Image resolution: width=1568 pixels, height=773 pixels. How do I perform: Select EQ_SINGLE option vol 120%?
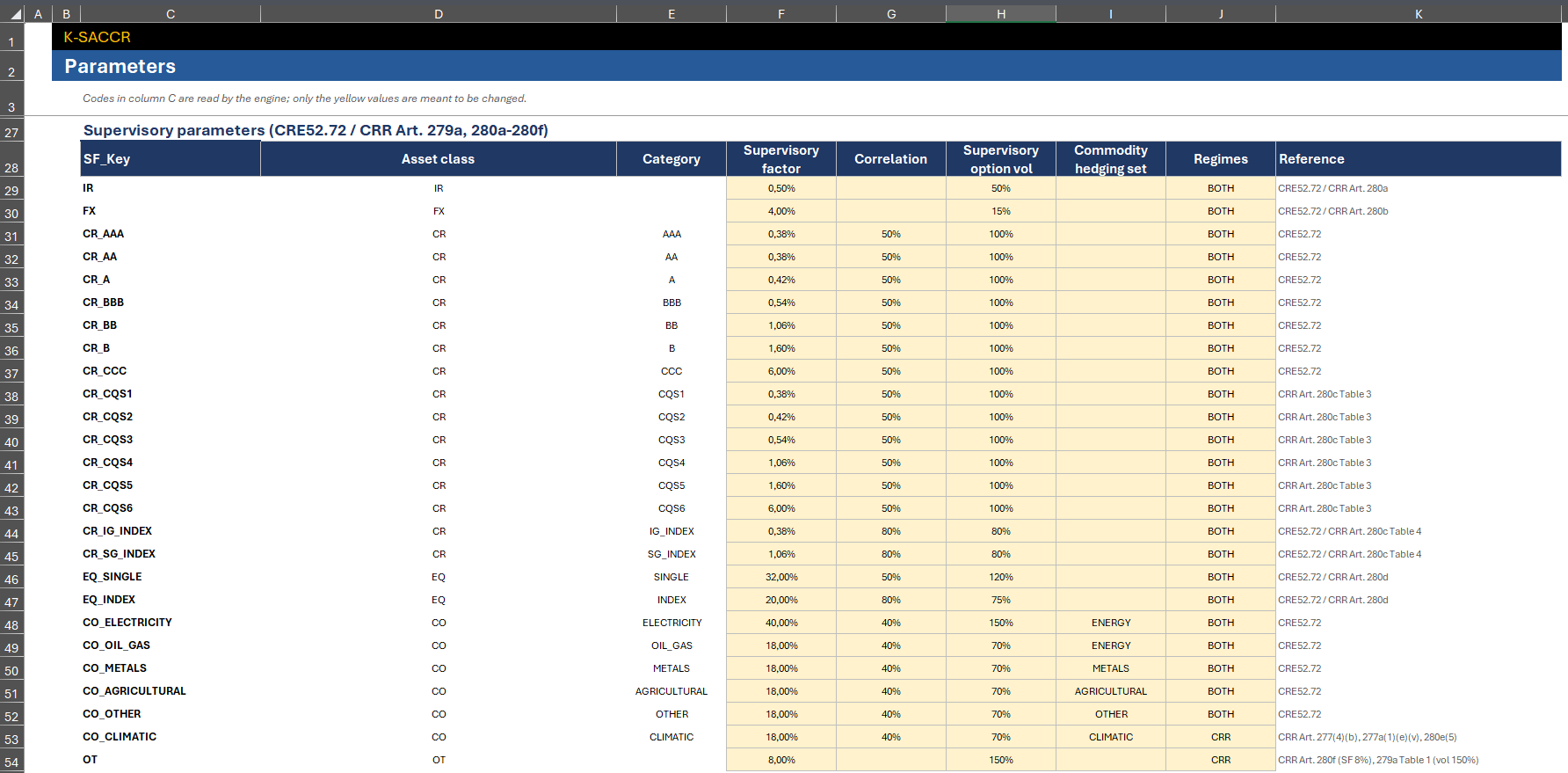click(1001, 577)
